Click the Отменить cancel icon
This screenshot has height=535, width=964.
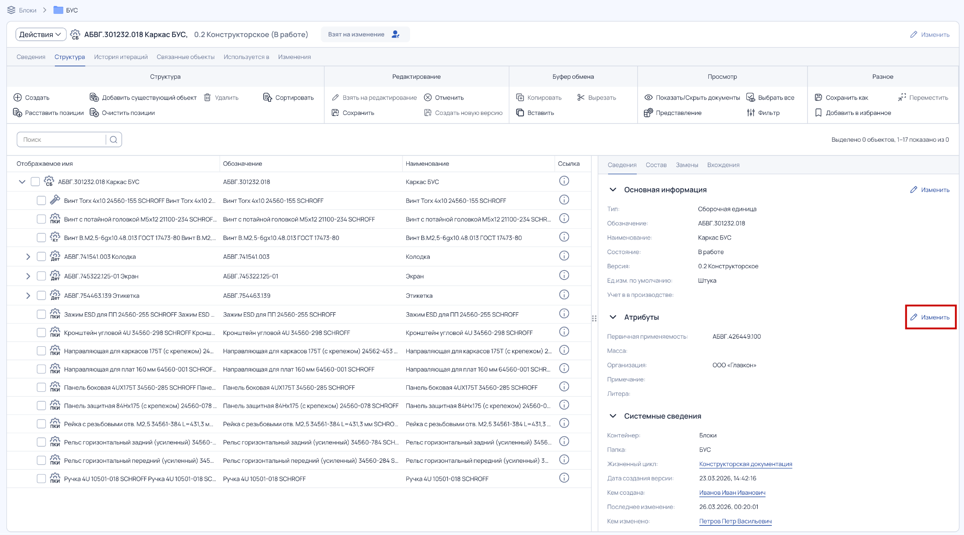(x=428, y=97)
